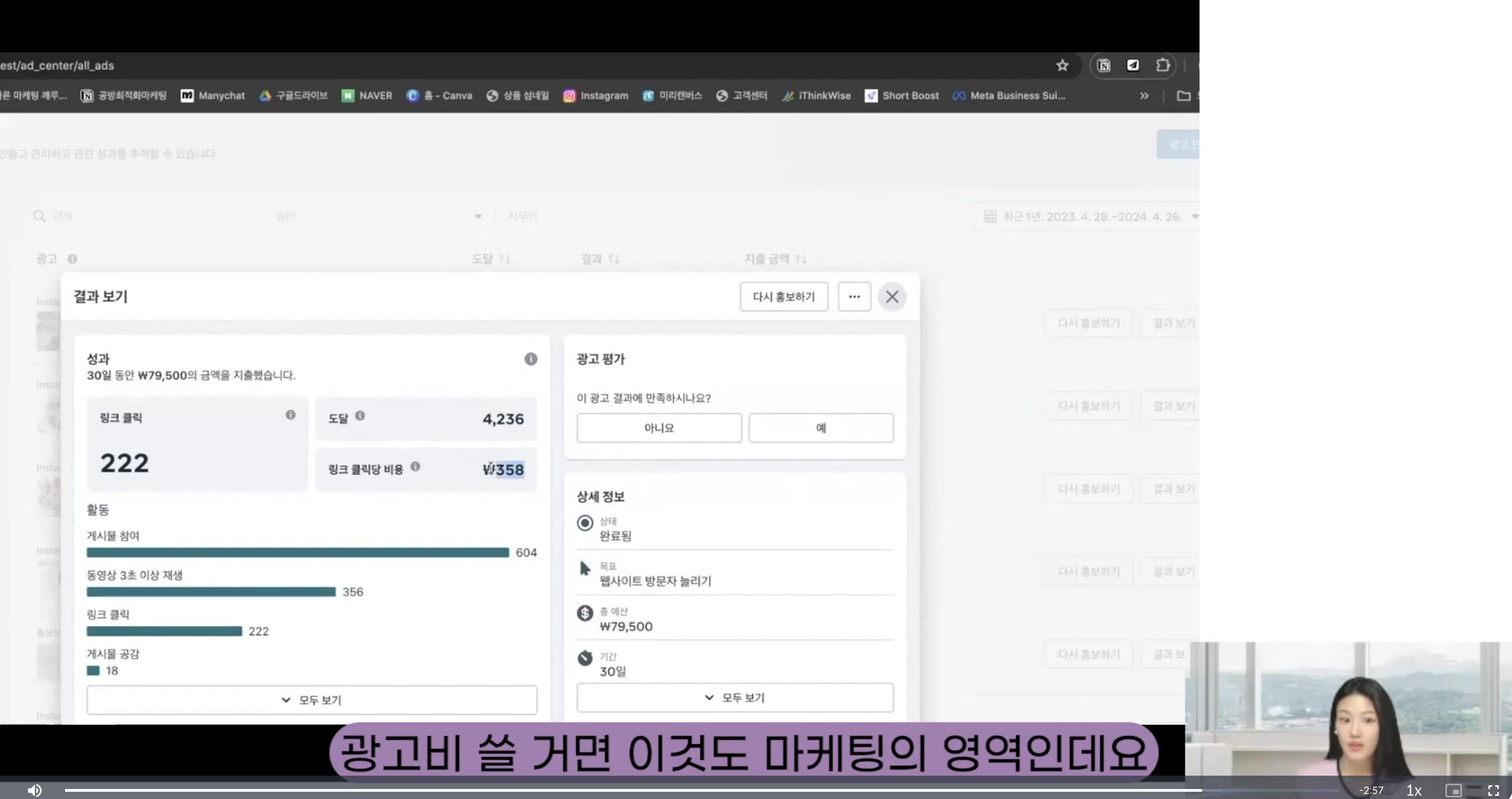
Task: Click the 링크 클릭당 비용 info icon
Action: click(415, 467)
